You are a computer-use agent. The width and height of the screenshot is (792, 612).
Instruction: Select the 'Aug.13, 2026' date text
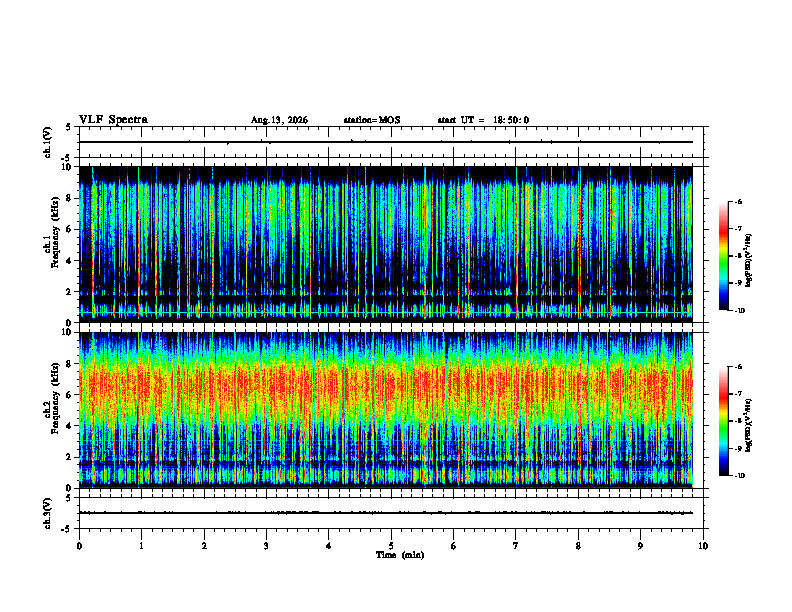(x=279, y=120)
